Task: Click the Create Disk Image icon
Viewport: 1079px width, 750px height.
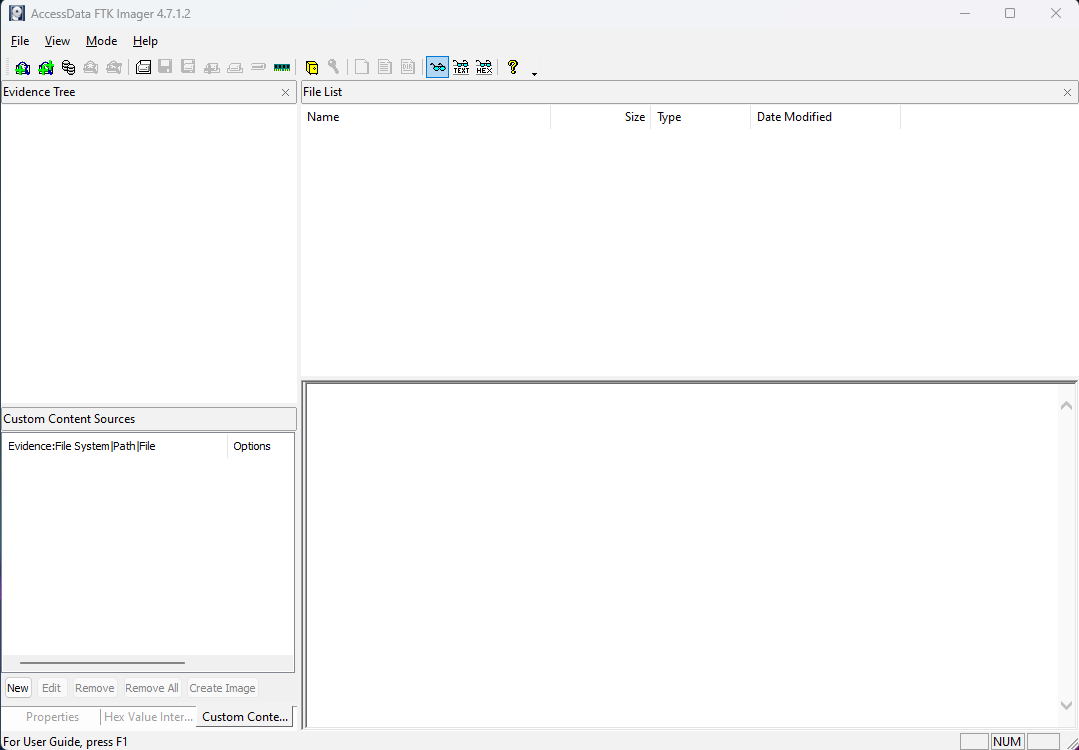Action: pyautogui.click(x=143, y=67)
